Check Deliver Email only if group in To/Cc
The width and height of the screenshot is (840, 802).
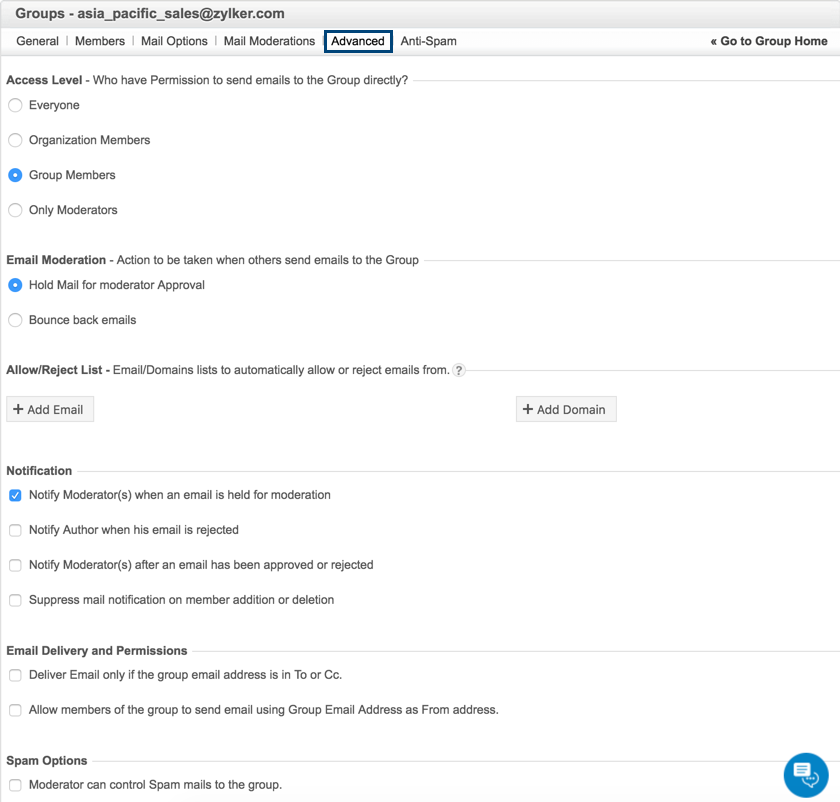15,675
